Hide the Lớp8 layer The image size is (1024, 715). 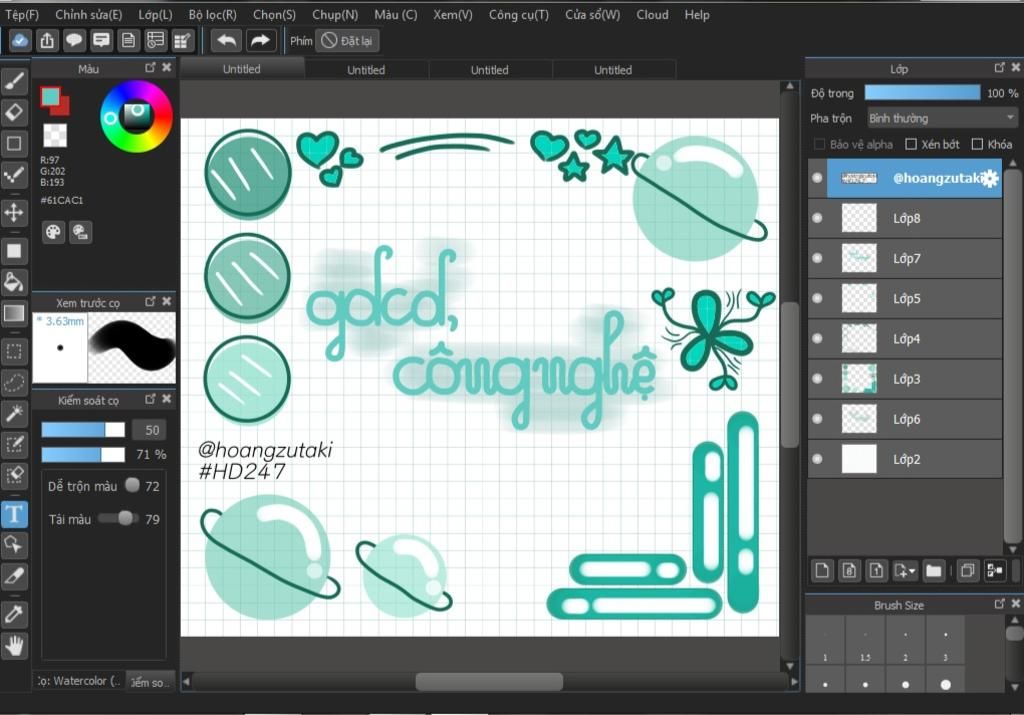click(x=817, y=218)
